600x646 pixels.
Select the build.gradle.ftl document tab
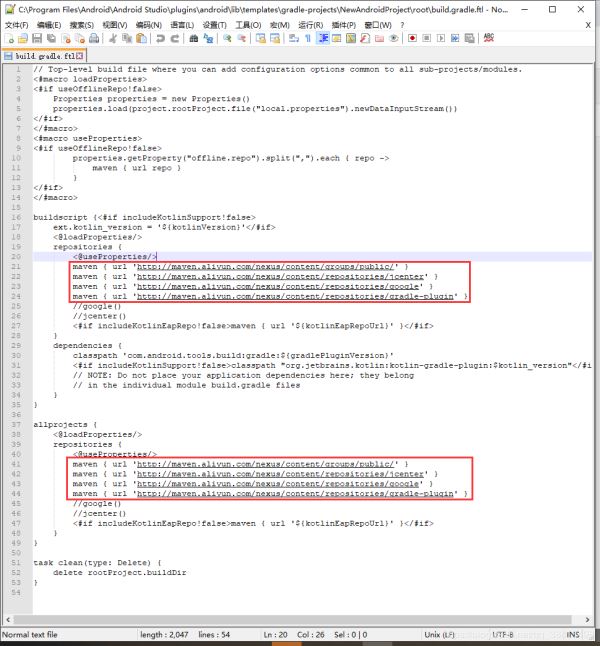[x=42, y=56]
